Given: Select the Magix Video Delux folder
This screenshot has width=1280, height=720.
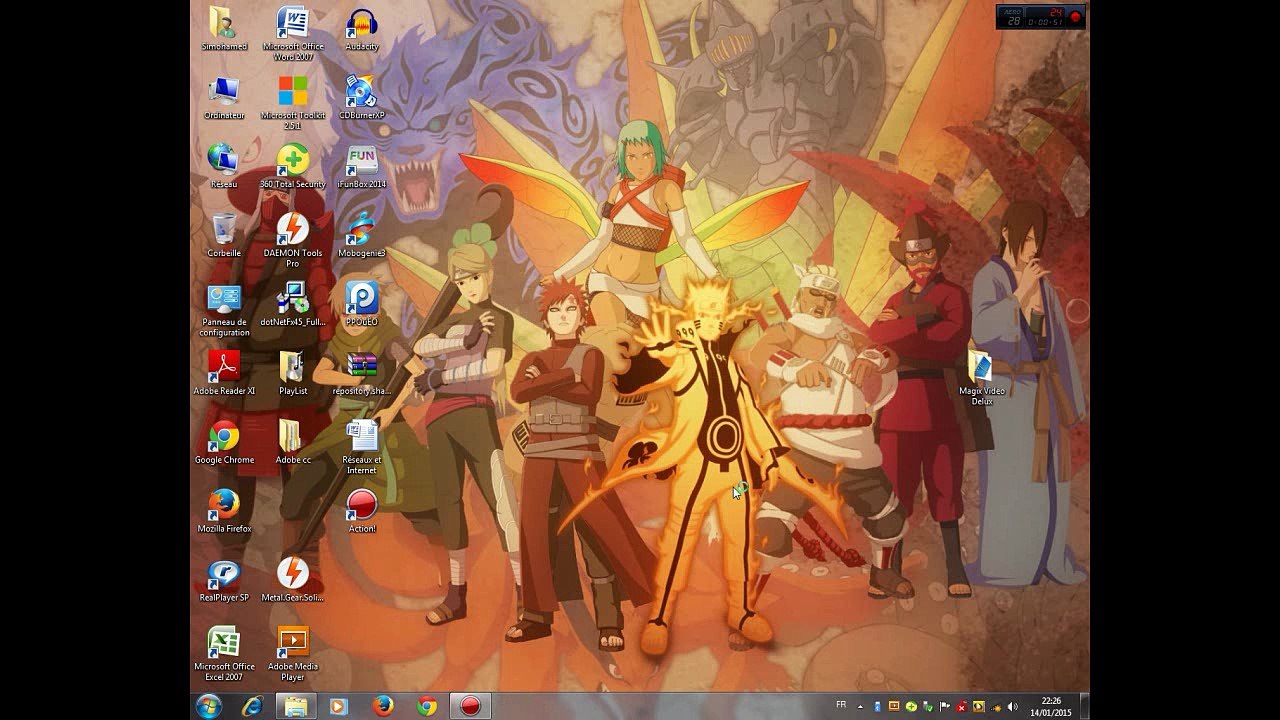Looking at the screenshot, I should coord(981,378).
